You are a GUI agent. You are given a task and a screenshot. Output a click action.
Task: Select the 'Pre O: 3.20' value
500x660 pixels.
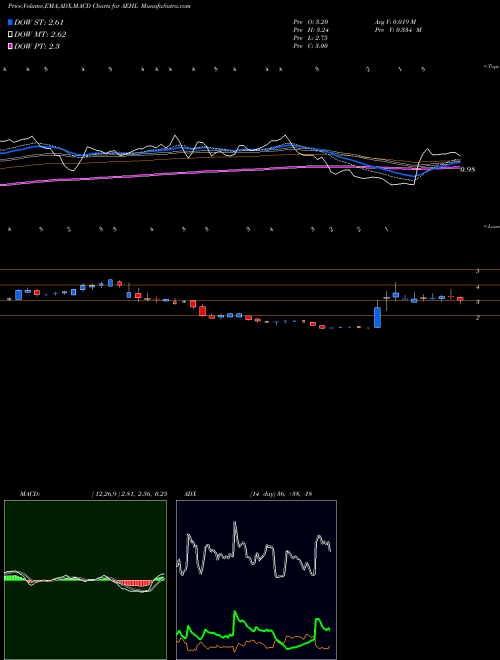pos(311,21)
